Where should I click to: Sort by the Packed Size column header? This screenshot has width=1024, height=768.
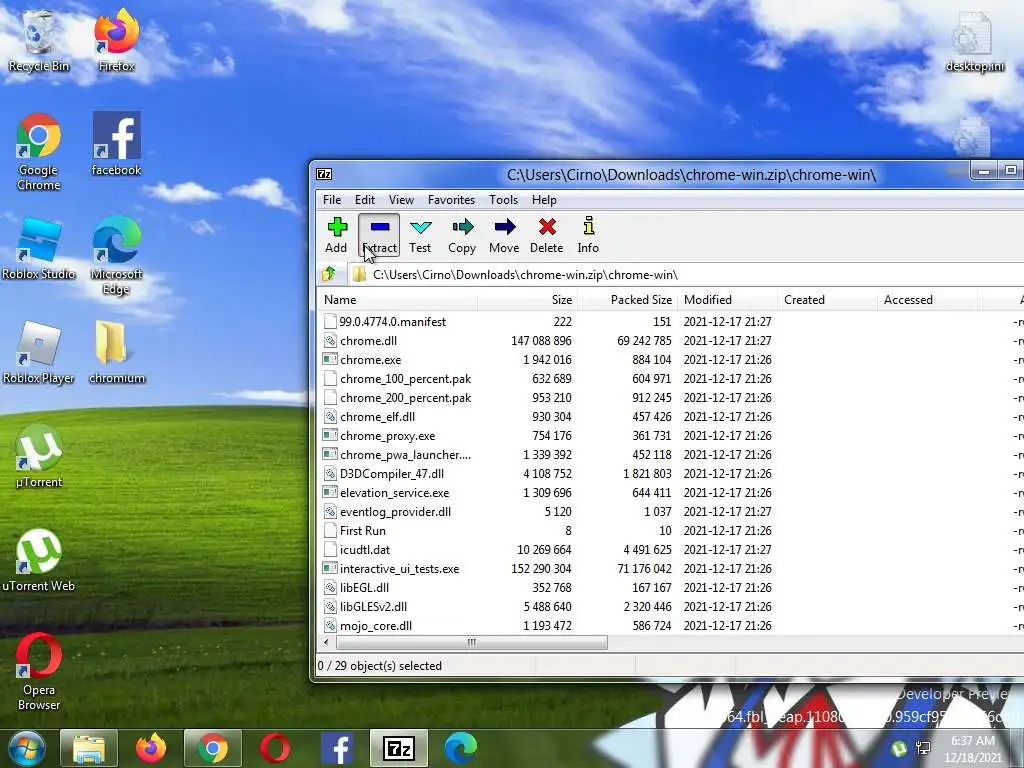[x=628, y=300]
